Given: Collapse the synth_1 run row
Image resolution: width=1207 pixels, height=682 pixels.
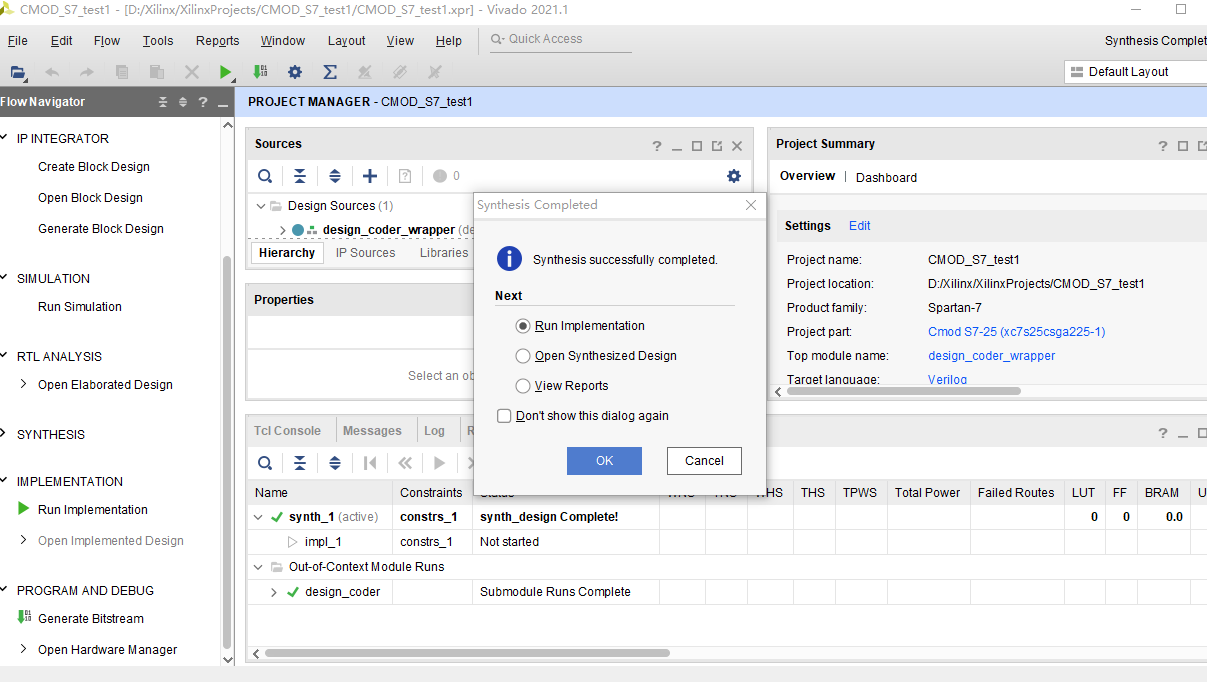Looking at the screenshot, I should [x=259, y=517].
